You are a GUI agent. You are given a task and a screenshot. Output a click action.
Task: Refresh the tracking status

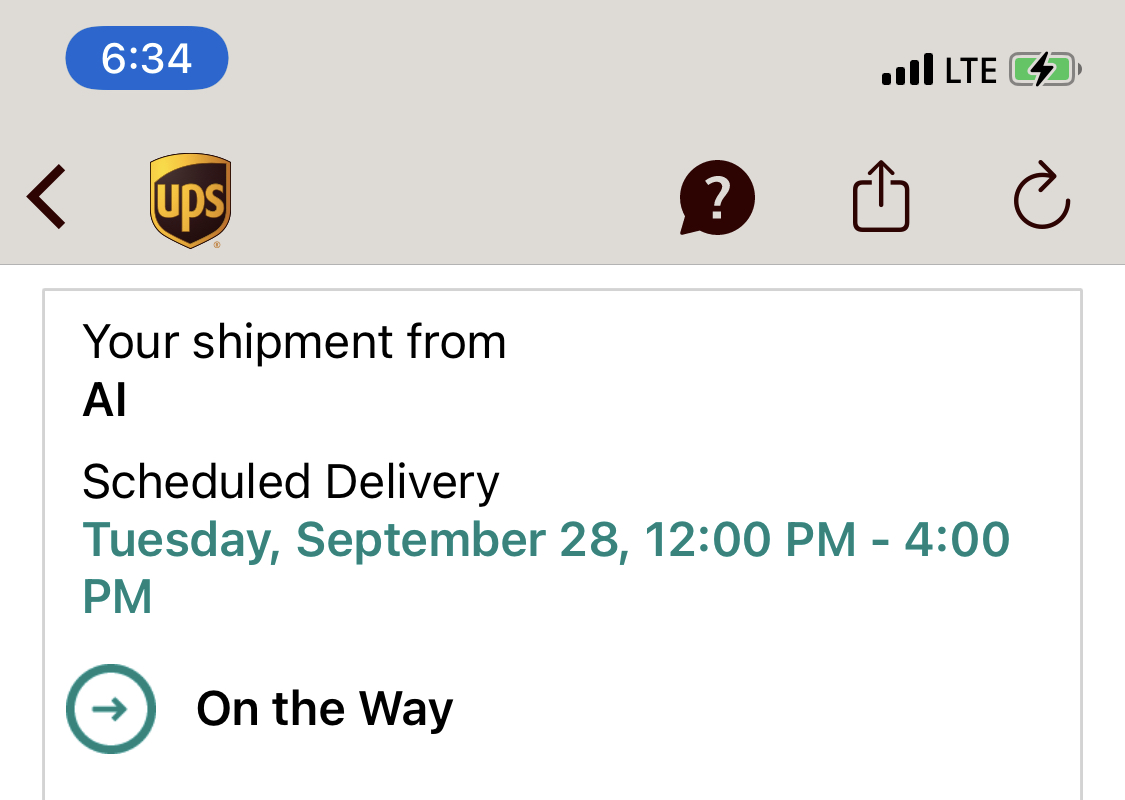click(1042, 196)
